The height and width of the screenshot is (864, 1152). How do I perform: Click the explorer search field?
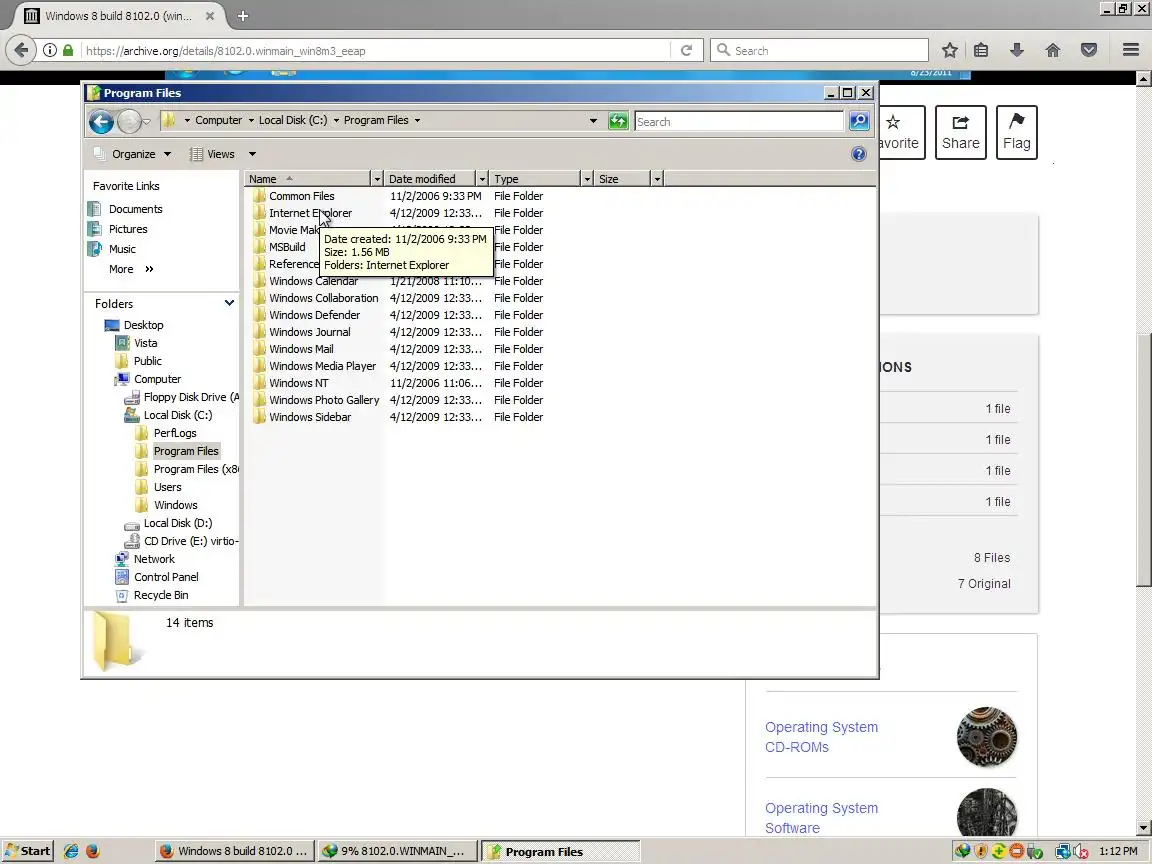[738, 121]
